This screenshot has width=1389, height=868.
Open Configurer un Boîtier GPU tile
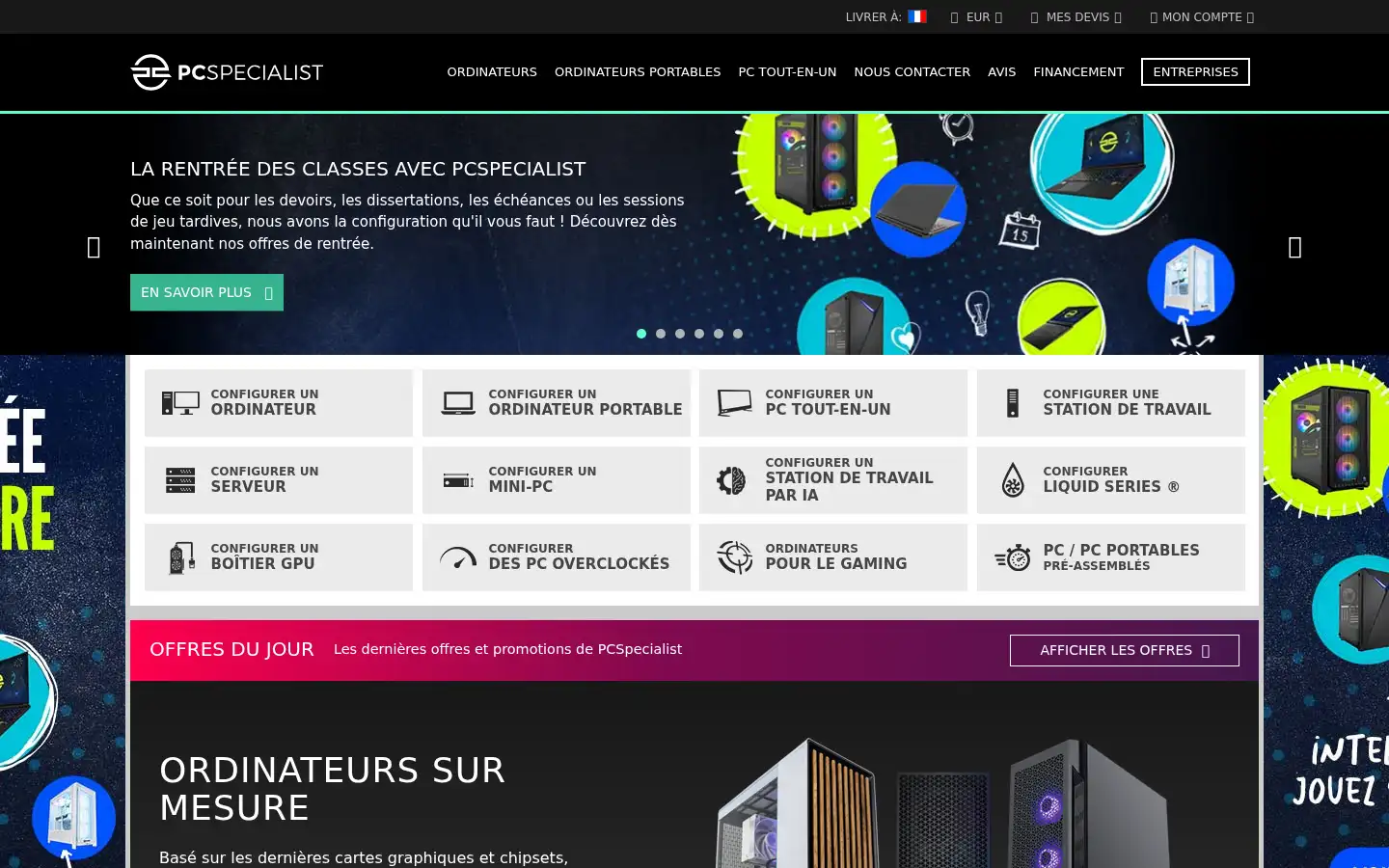click(x=279, y=556)
